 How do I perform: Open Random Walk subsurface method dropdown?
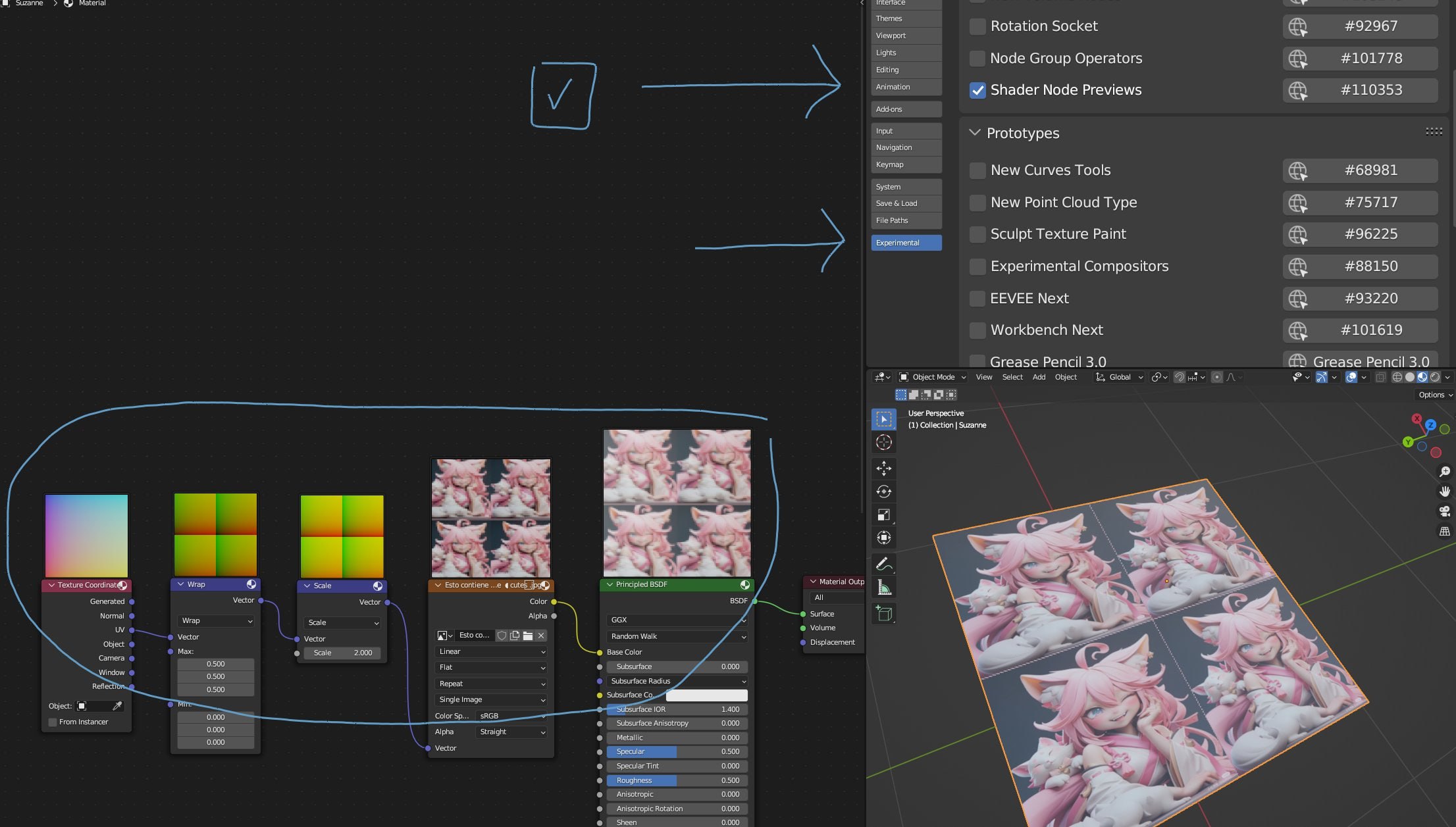click(677, 637)
